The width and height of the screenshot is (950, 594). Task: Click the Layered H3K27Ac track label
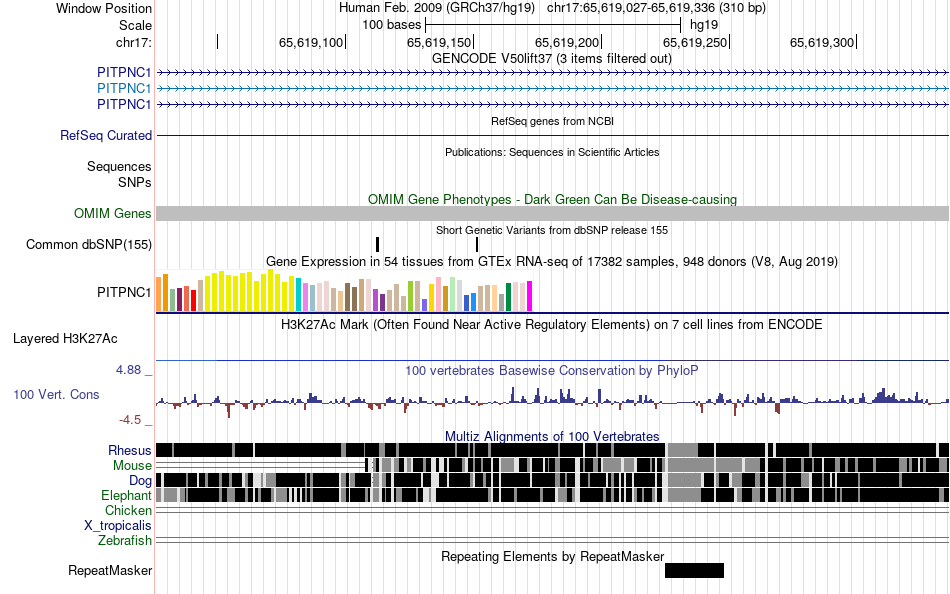65,338
